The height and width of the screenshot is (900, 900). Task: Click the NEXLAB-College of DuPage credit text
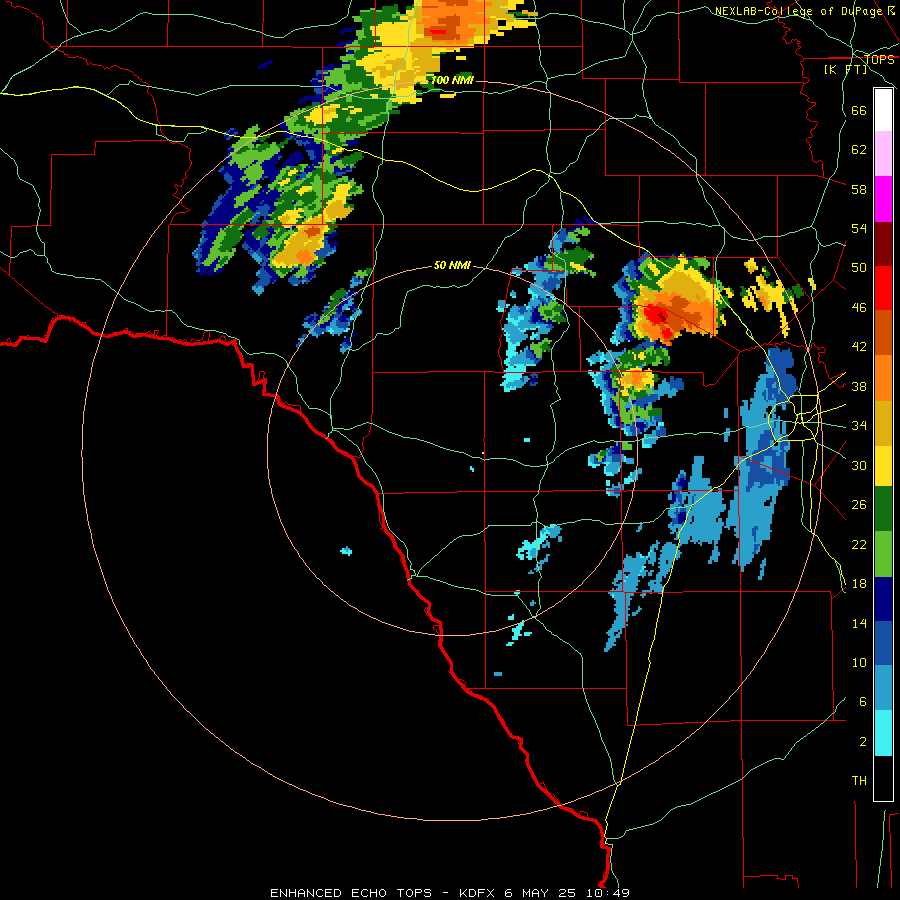(799, 11)
